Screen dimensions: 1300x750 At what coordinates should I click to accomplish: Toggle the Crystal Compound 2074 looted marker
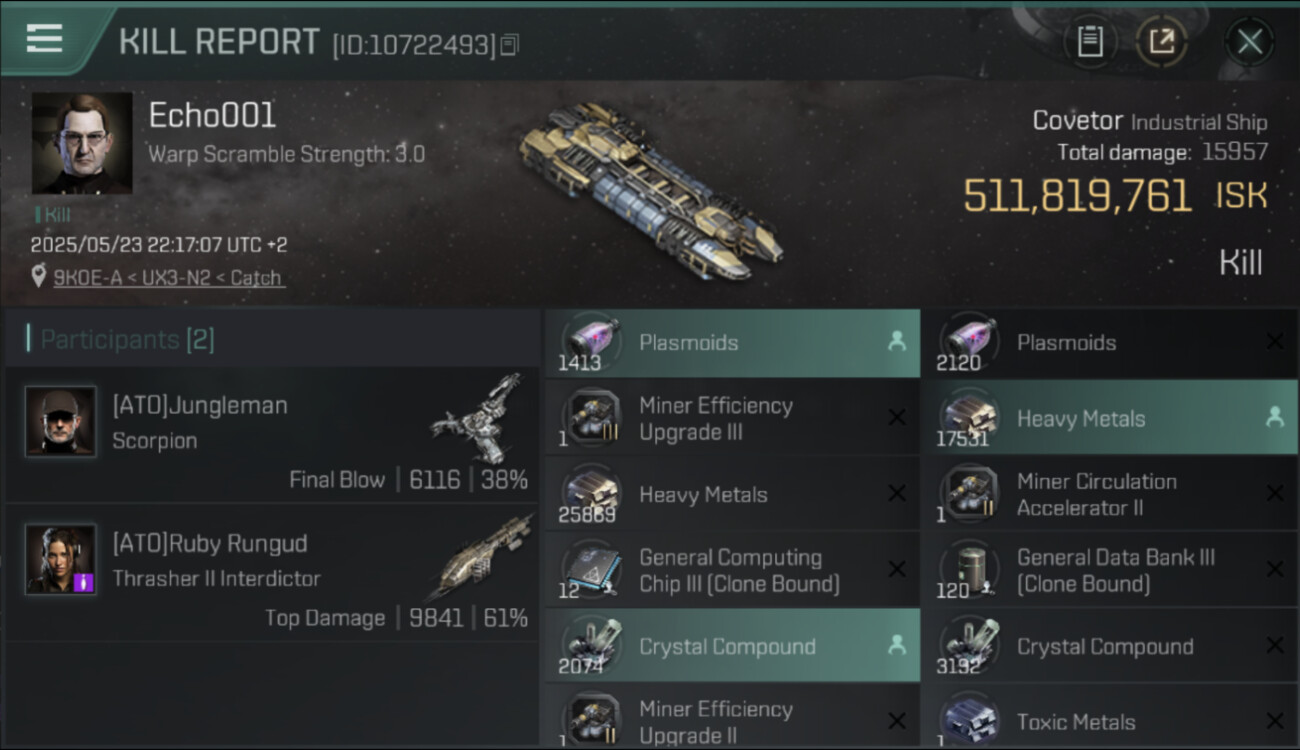pyautogui.click(x=896, y=646)
